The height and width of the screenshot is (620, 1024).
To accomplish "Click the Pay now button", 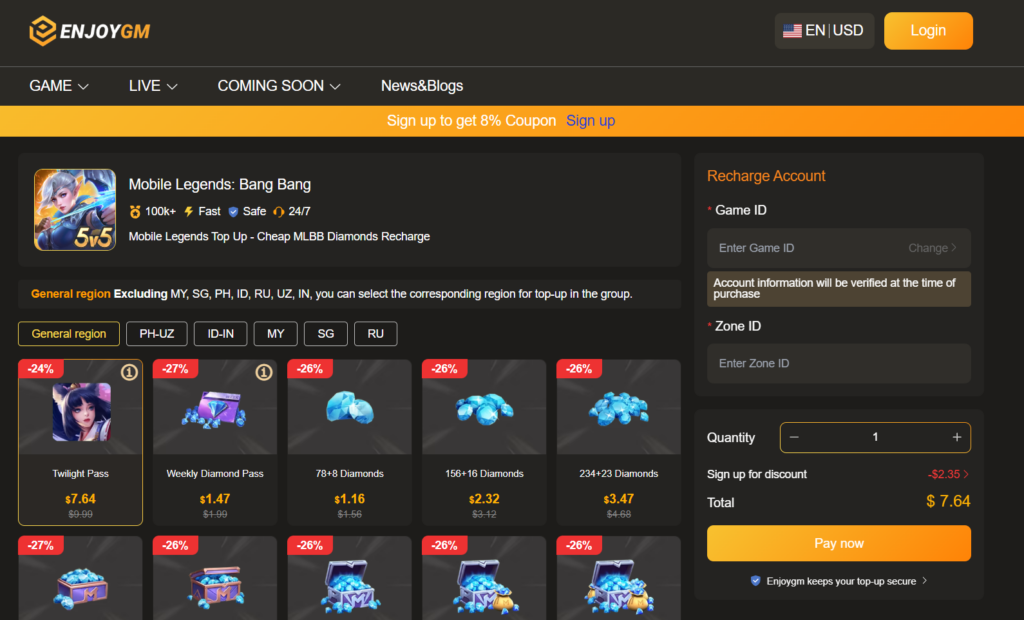I will [839, 544].
